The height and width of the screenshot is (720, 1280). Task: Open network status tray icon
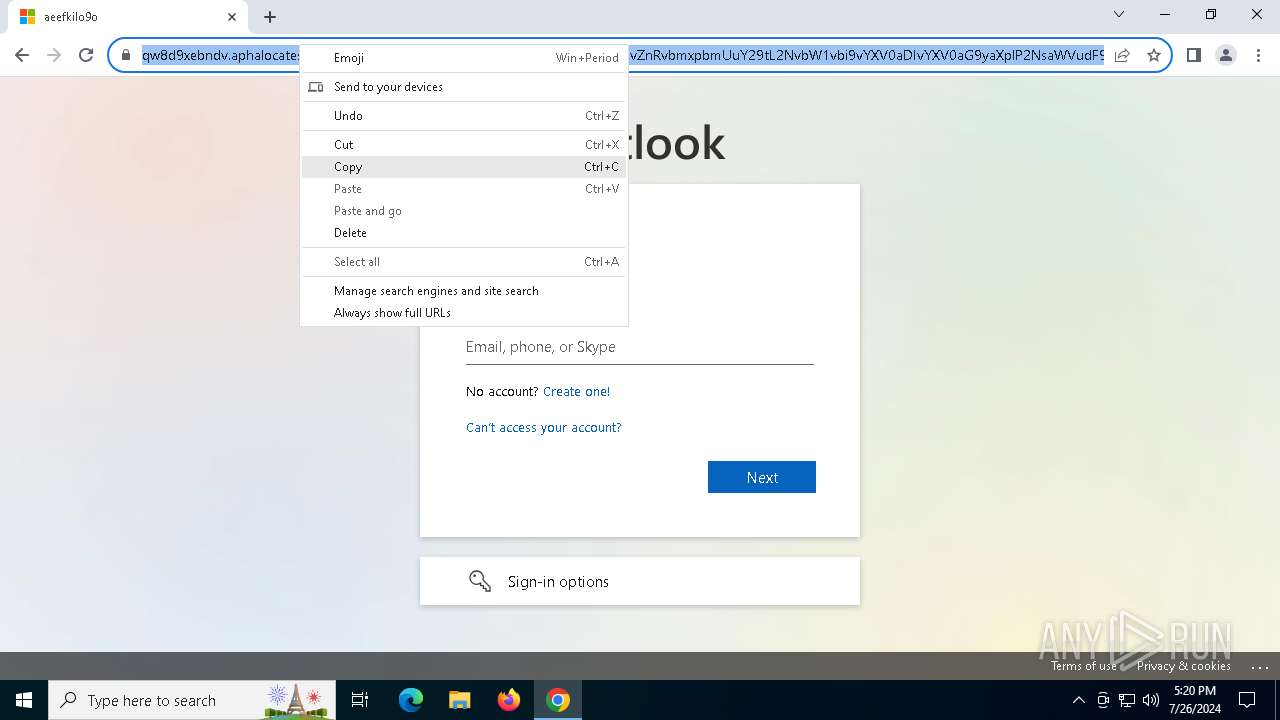[1127, 700]
